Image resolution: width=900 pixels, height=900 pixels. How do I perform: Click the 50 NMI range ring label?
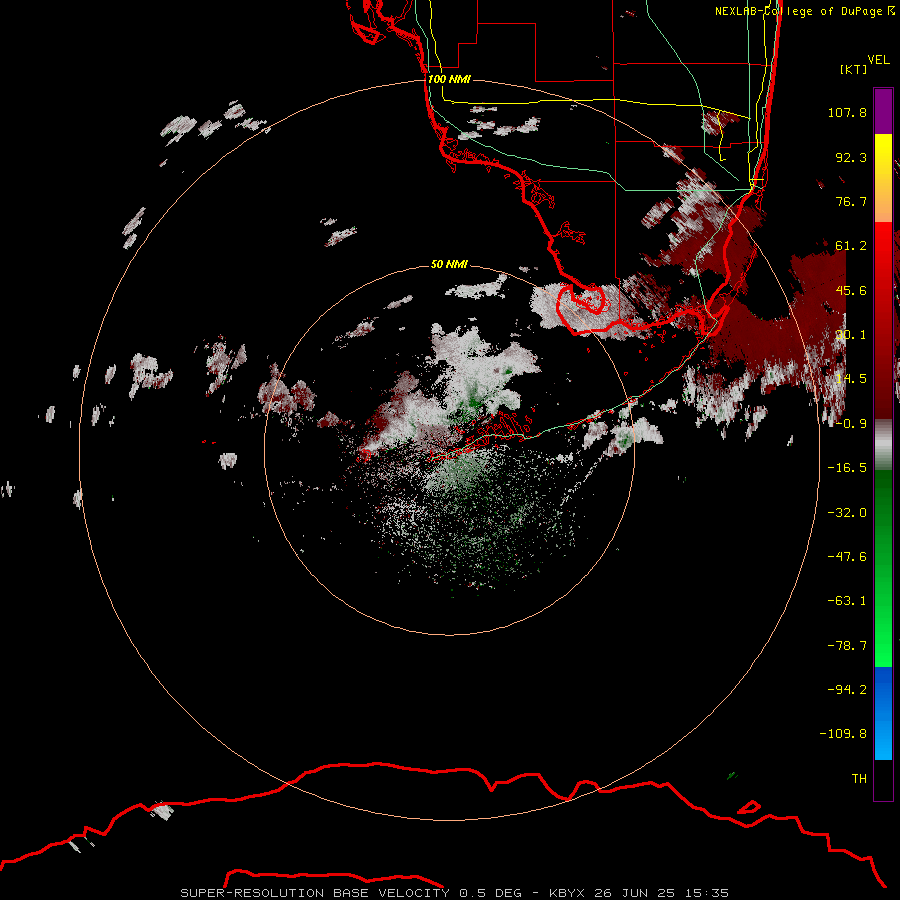pos(449,264)
